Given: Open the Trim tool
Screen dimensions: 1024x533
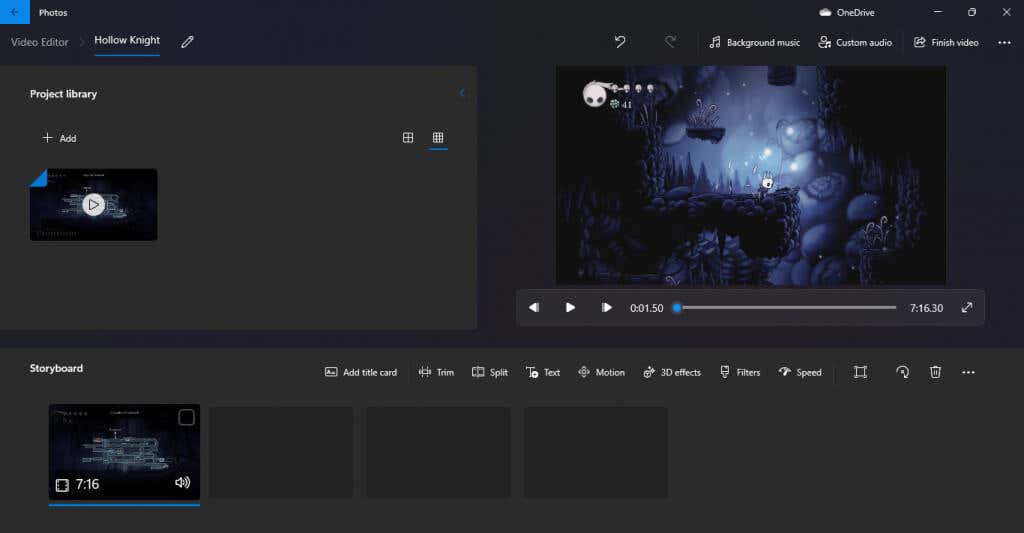Looking at the screenshot, I should (x=436, y=372).
